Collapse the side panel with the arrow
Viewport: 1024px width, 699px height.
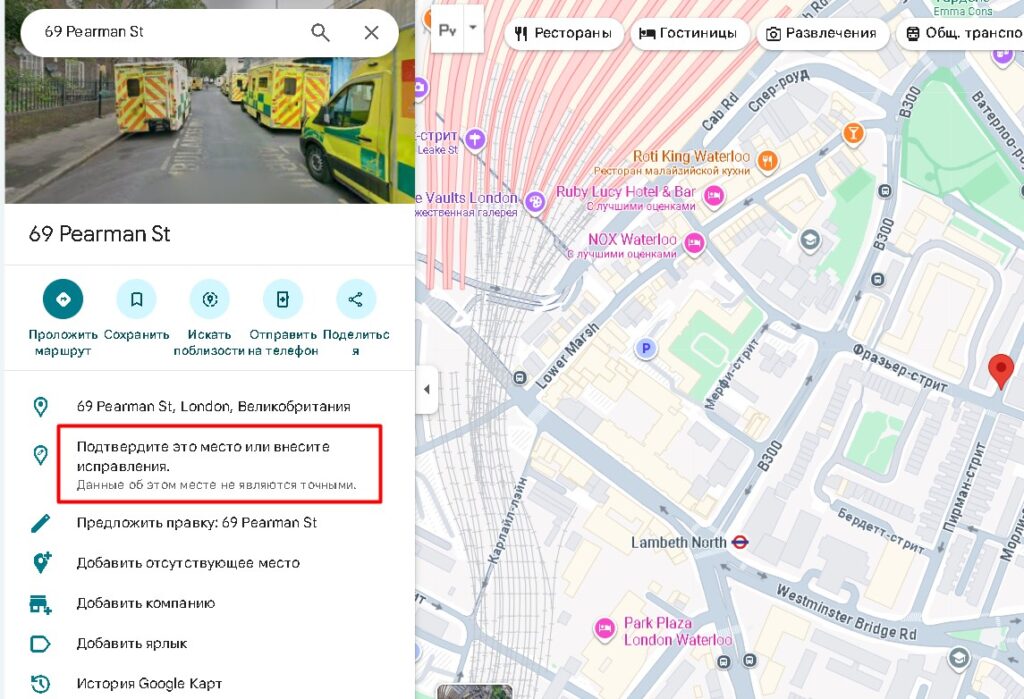coord(427,389)
